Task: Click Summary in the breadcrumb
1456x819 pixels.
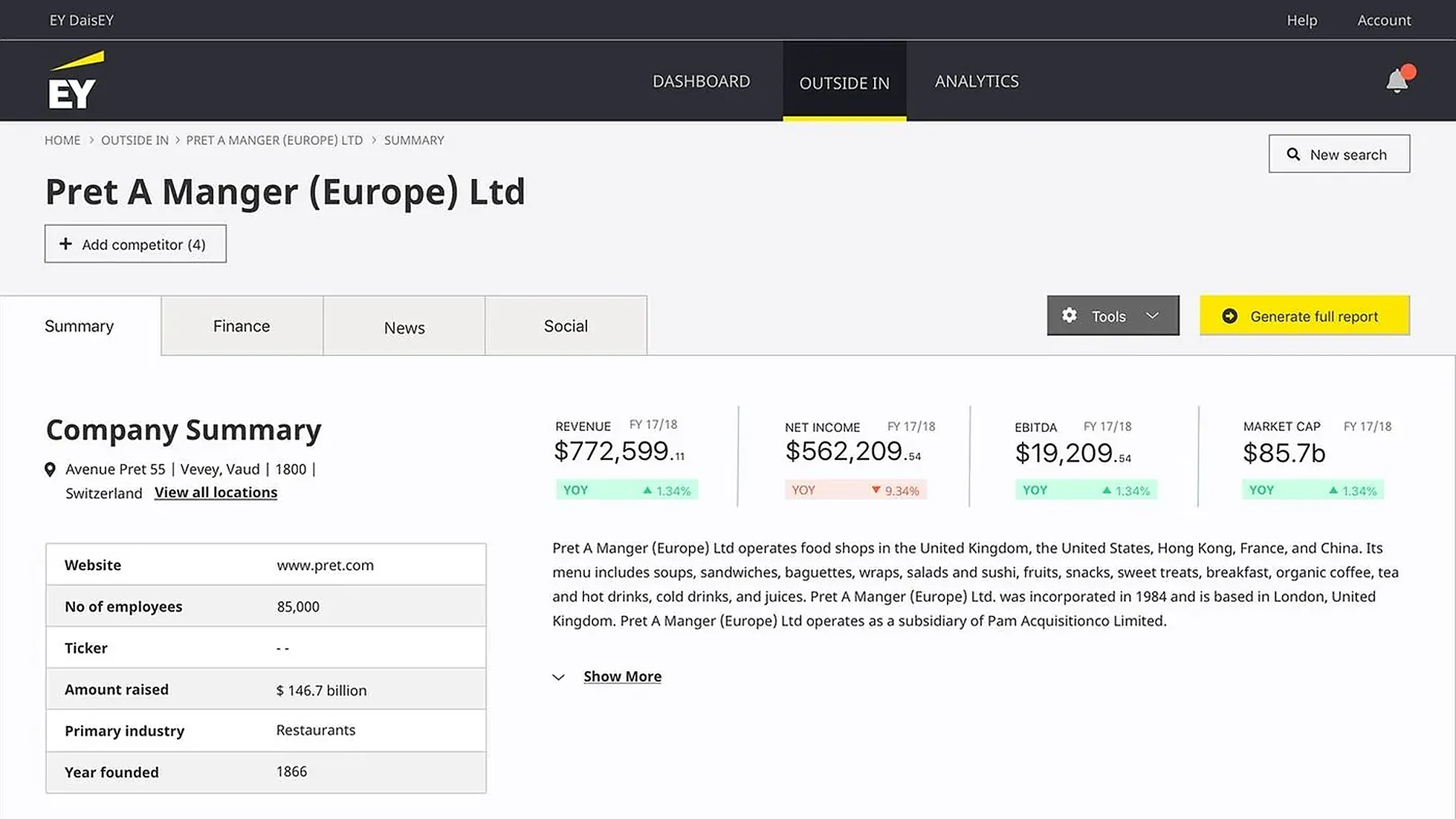Action: (x=414, y=140)
